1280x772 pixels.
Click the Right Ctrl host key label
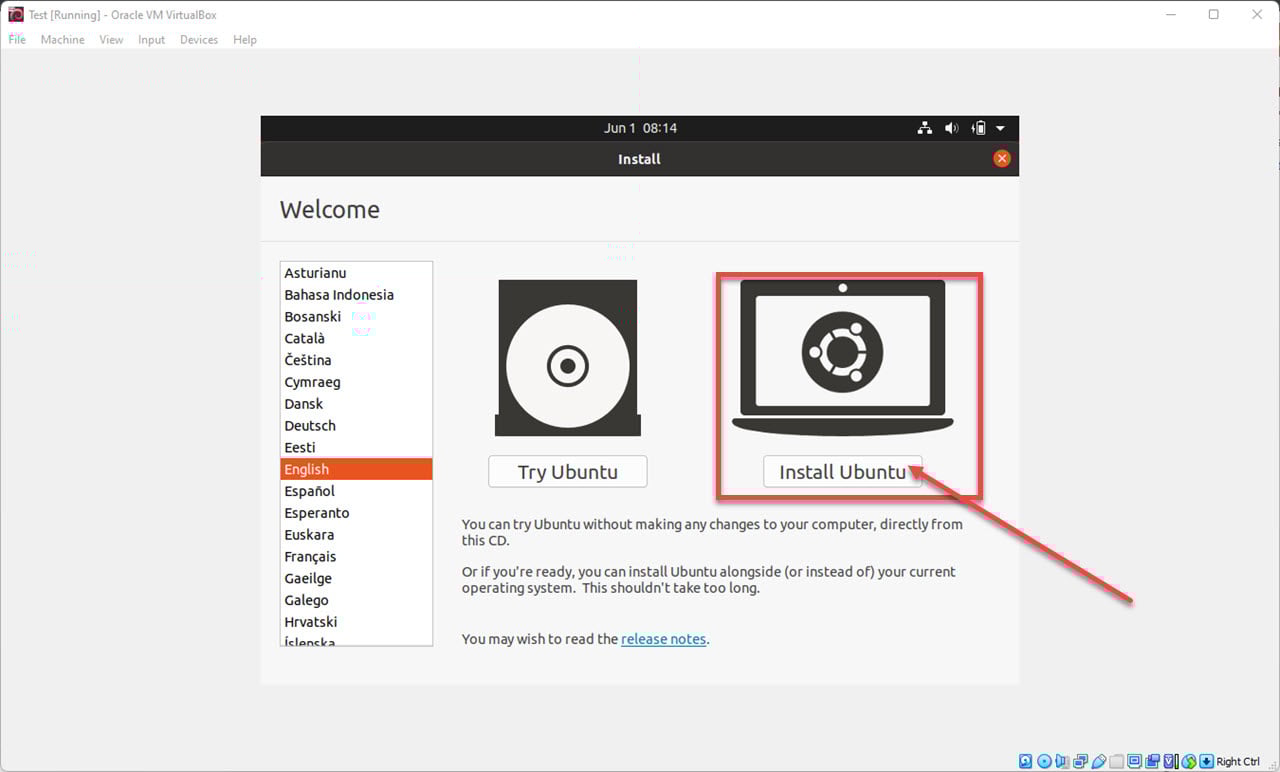click(1238, 761)
